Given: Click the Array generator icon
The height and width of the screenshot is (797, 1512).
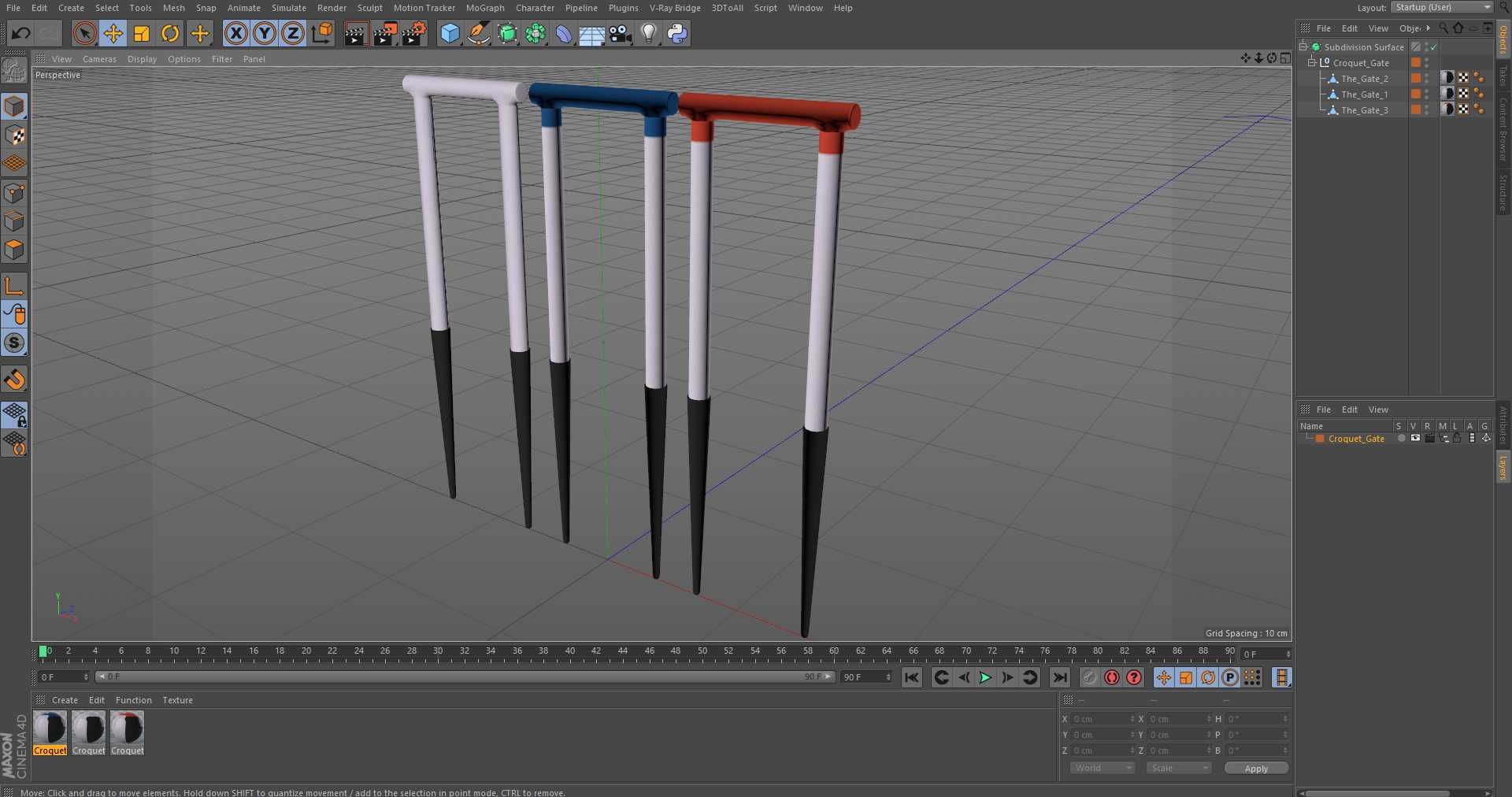Looking at the screenshot, I should (x=535, y=33).
